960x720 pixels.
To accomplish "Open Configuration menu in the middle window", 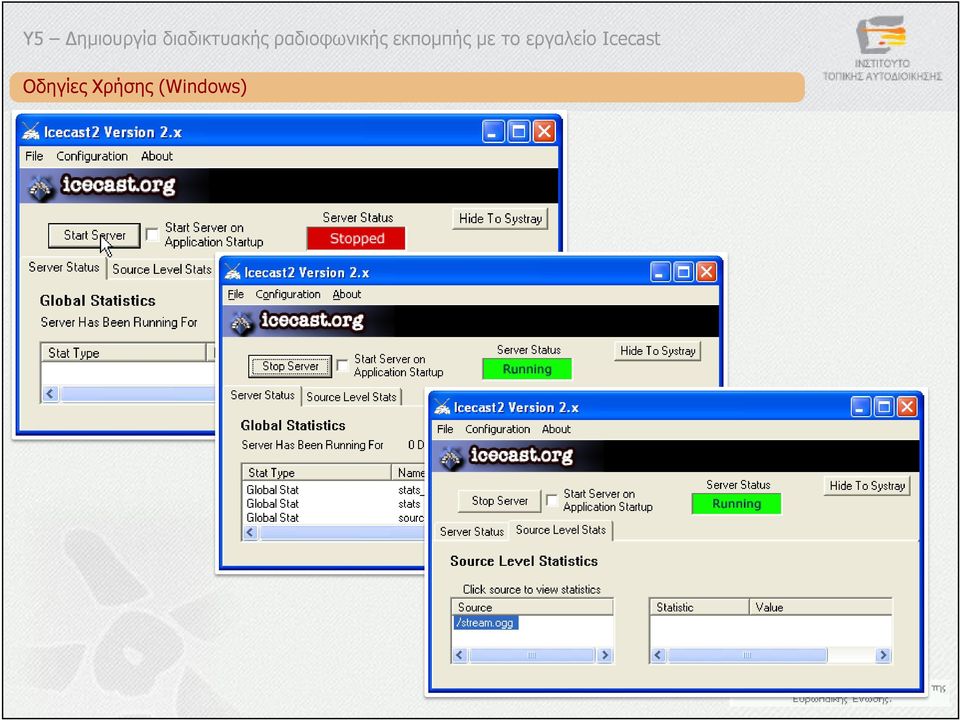I will point(288,294).
